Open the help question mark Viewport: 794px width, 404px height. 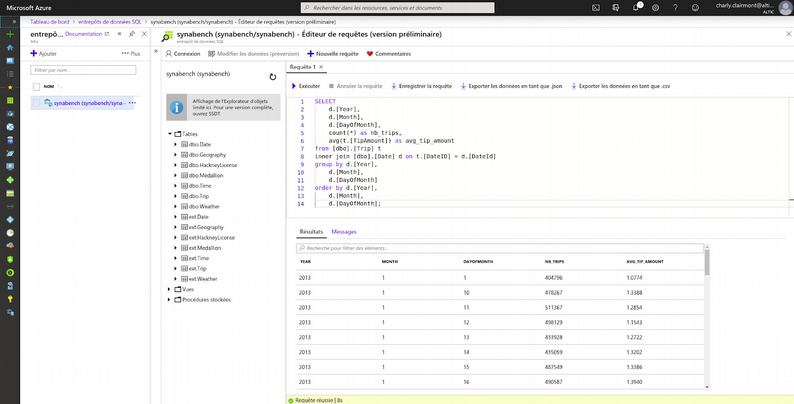tap(675, 8)
